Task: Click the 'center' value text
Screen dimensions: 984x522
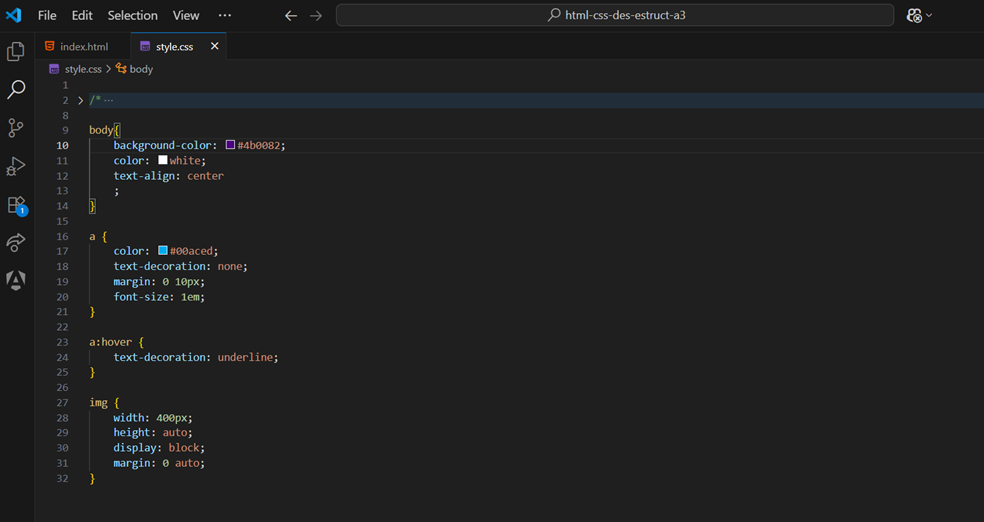Action: (205, 176)
